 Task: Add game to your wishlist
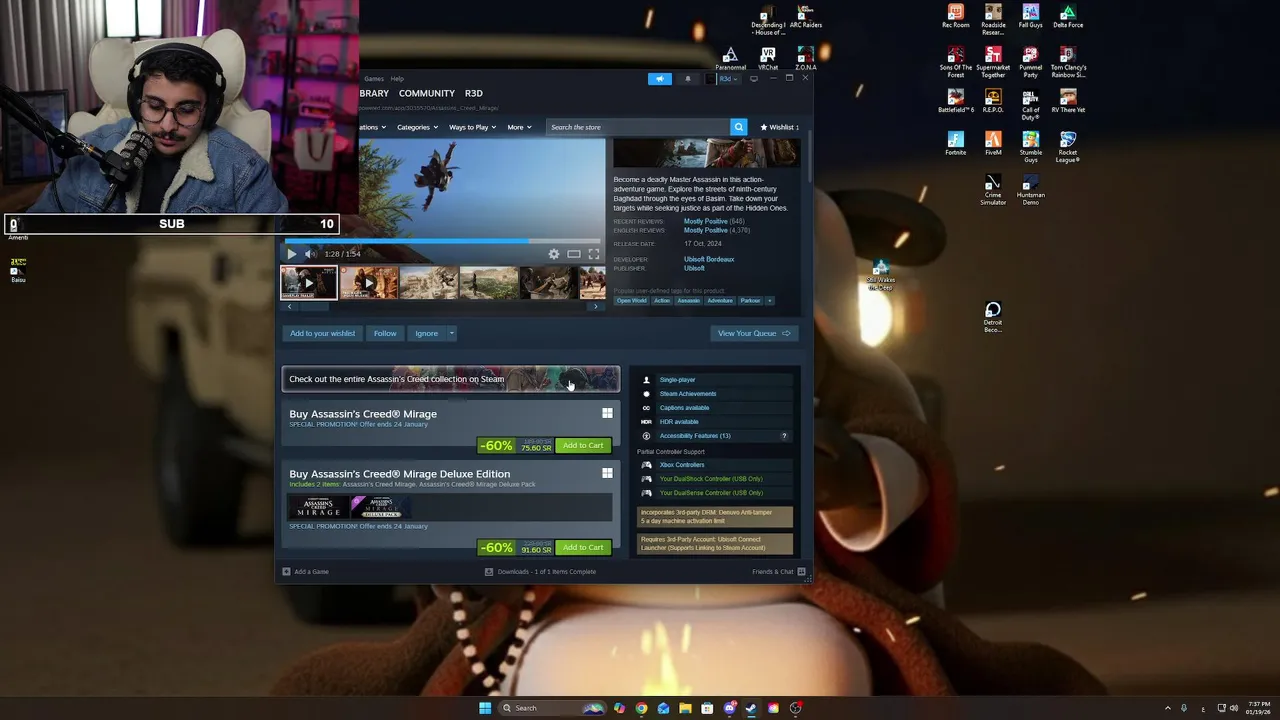tap(322, 333)
